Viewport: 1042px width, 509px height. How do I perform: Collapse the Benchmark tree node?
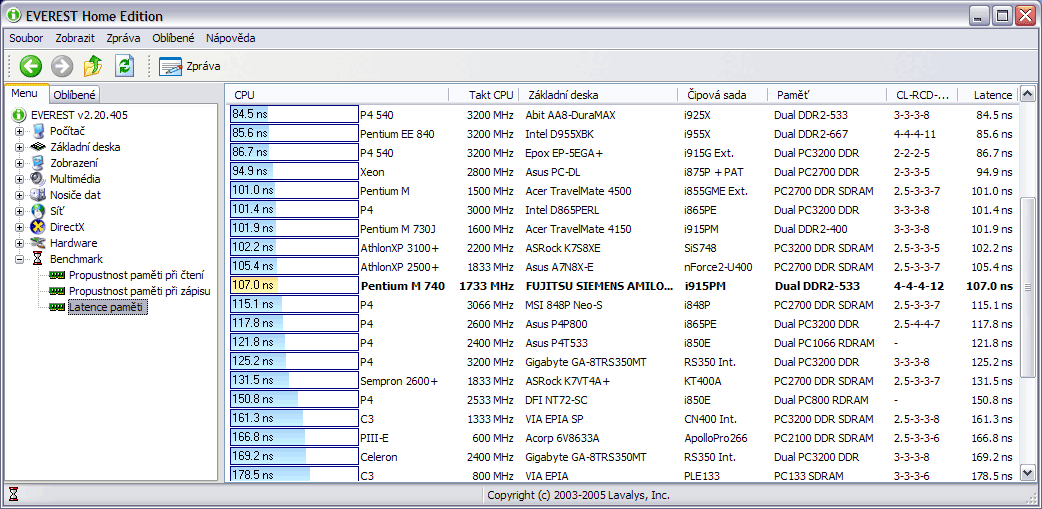[19, 259]
